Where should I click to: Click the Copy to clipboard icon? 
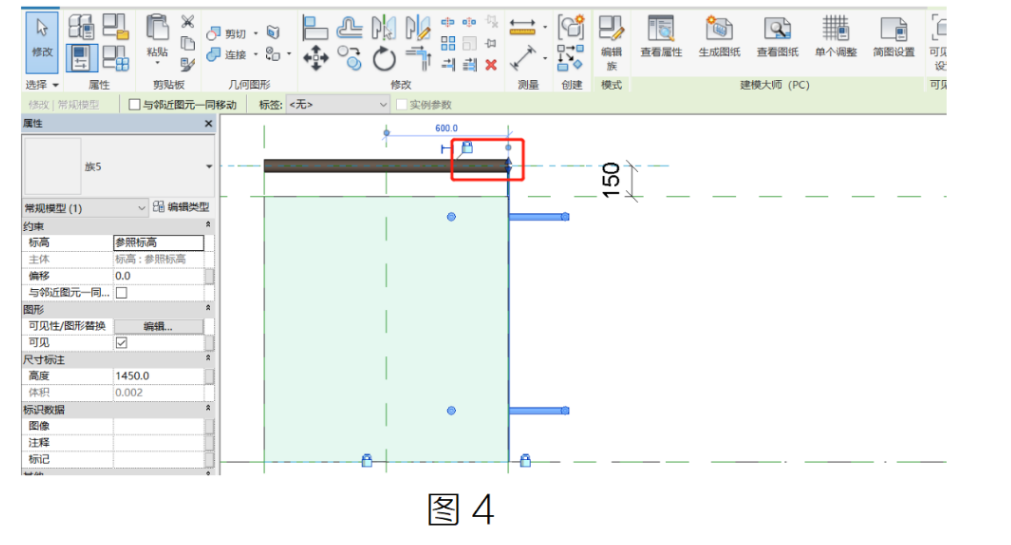click(x=188, y=43)
